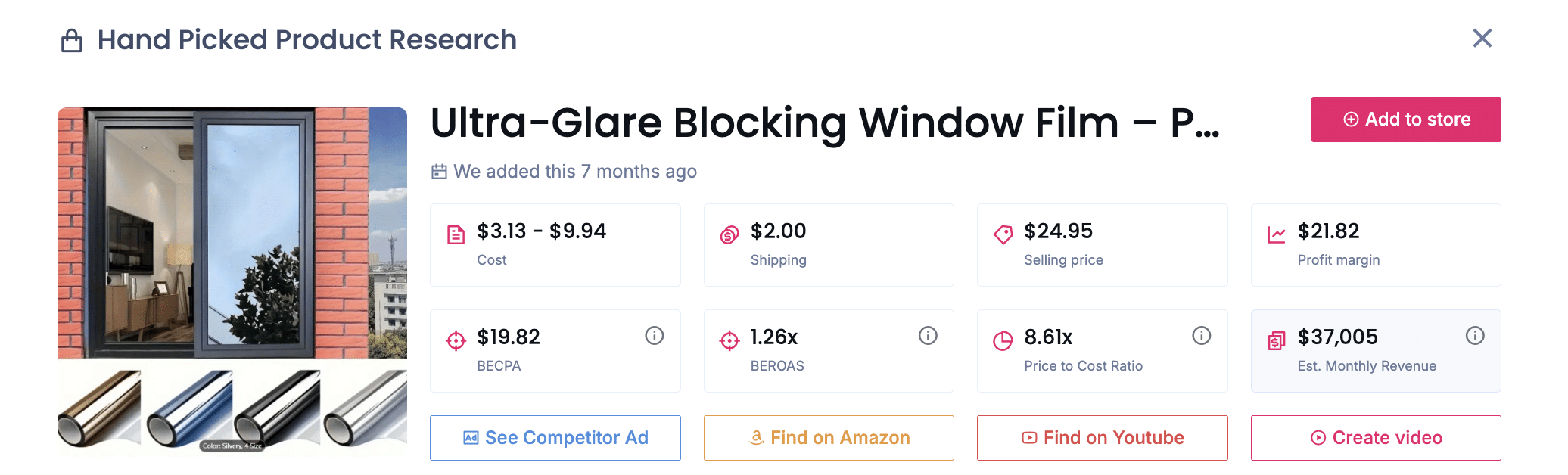Click the Add to store button
Screen dimensions: 1568x475
[1405, 120]
